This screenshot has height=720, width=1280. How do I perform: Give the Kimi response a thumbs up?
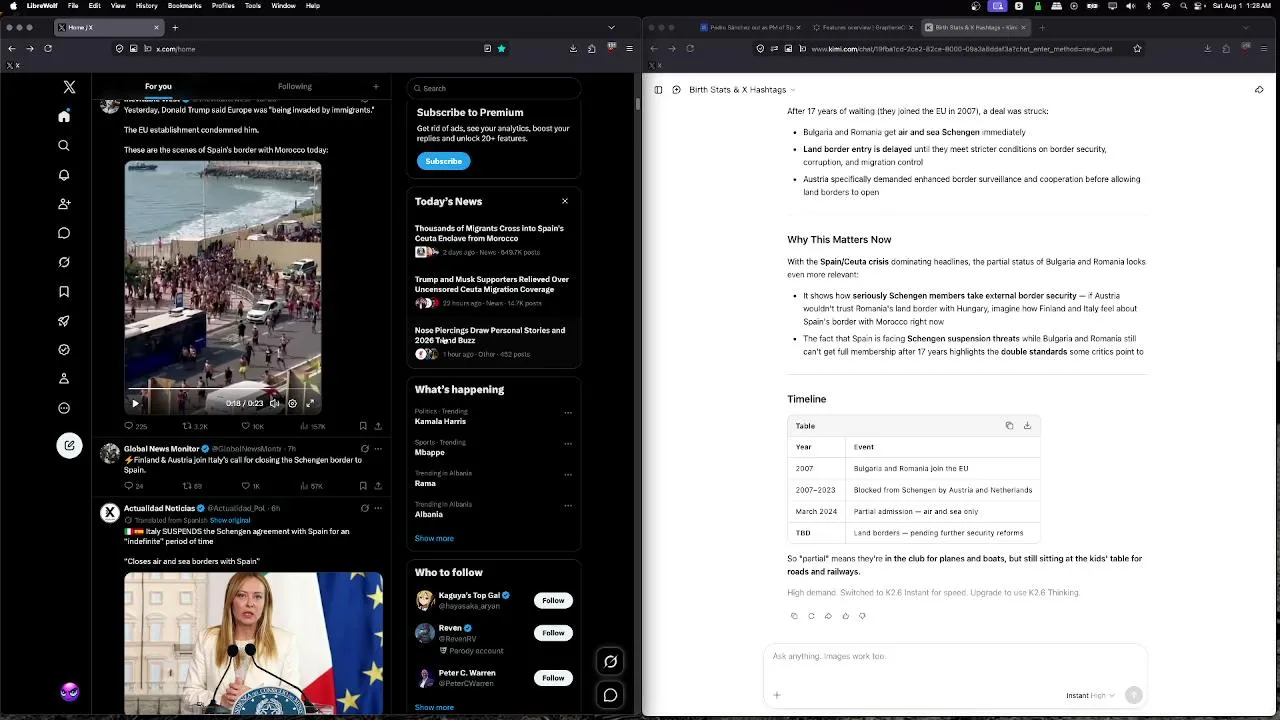(845, 616)
